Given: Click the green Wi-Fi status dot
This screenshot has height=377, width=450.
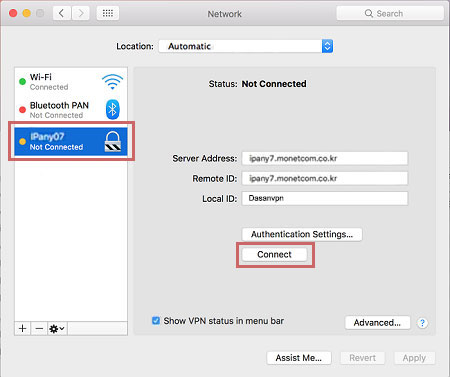Looking at the screenshot, I should point(22,82).
